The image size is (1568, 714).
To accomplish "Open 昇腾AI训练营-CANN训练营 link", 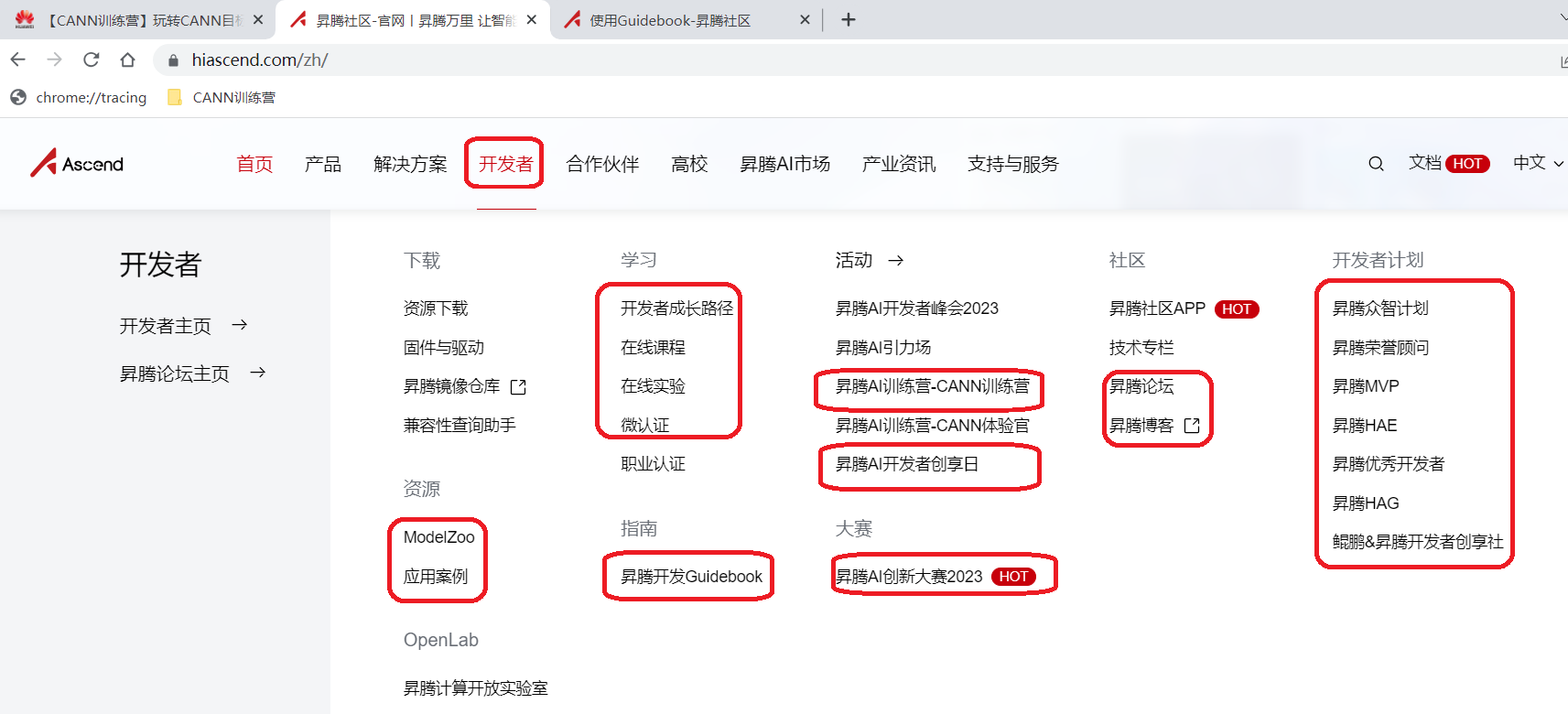I will 933,386.
